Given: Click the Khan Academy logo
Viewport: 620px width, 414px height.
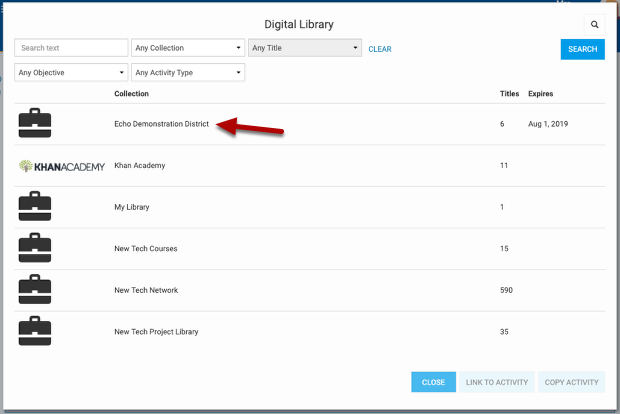Looking at the screenshot, I should pos(61,166).
